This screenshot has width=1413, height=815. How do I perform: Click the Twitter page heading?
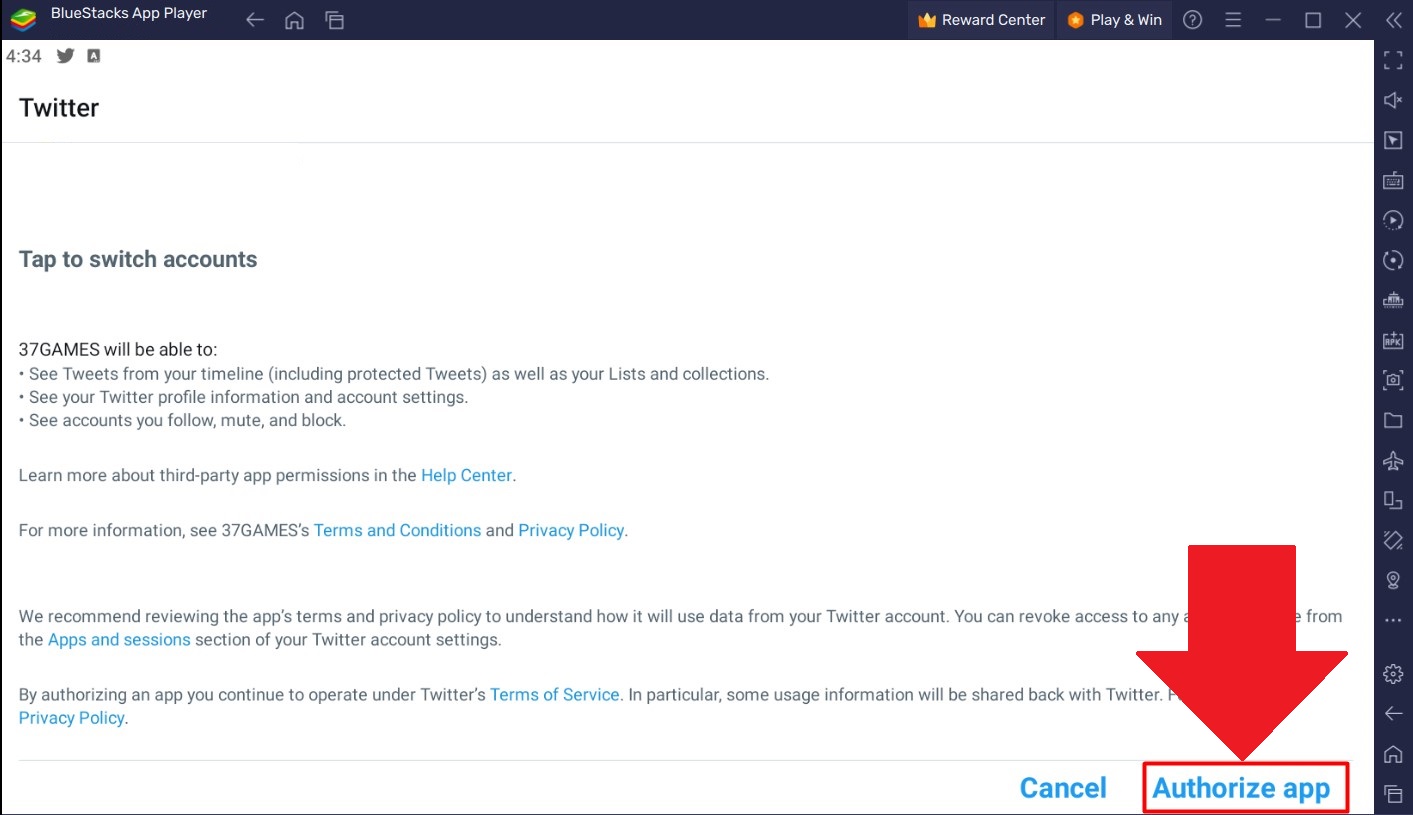[x=59, y=108]
